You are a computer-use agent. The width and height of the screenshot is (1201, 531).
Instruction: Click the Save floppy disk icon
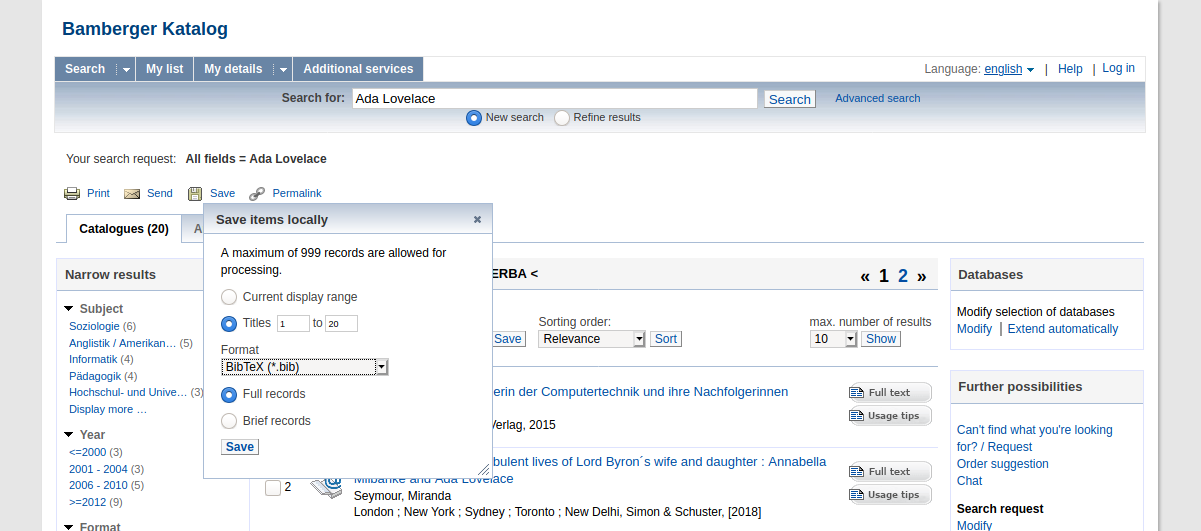click(x=195, y=194)
